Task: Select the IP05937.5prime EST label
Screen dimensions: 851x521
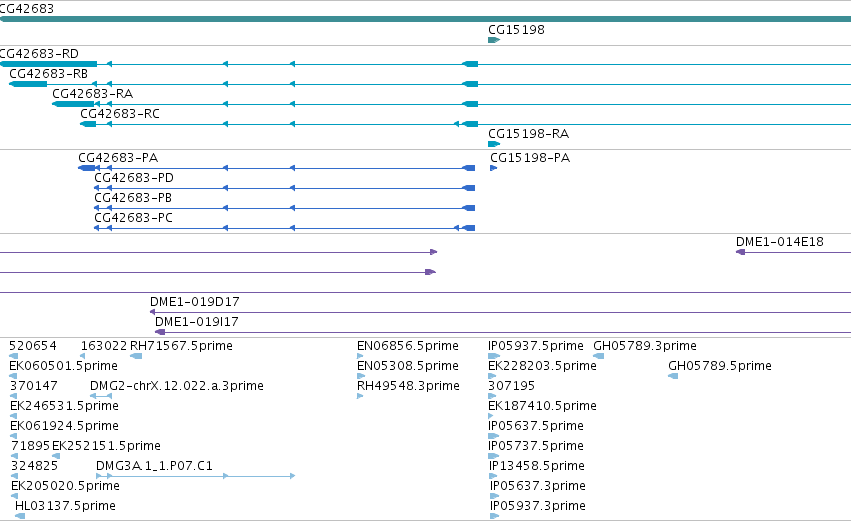Action: [x=536, y=346]
